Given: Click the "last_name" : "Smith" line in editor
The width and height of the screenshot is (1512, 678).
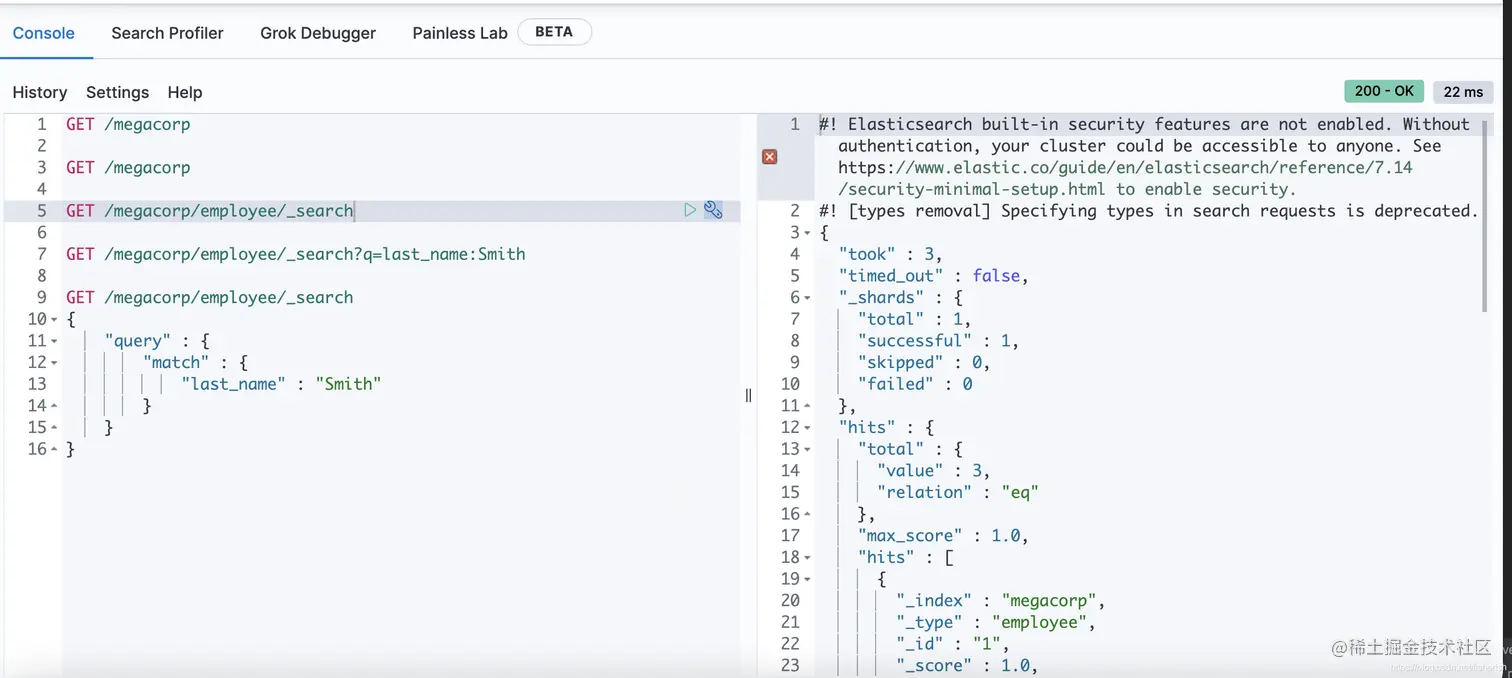Looking at the screenshot, I should click(x=281, y=384).
